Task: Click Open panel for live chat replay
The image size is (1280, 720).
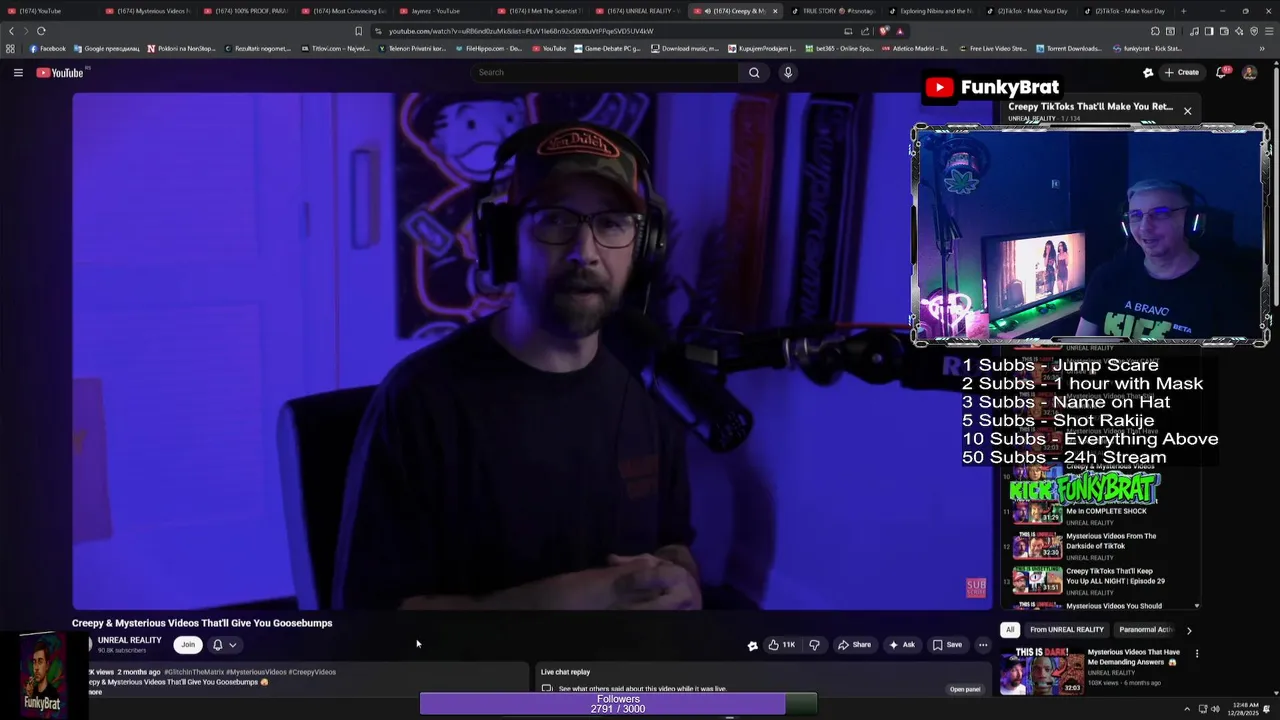Action: [x=965, y=689]
